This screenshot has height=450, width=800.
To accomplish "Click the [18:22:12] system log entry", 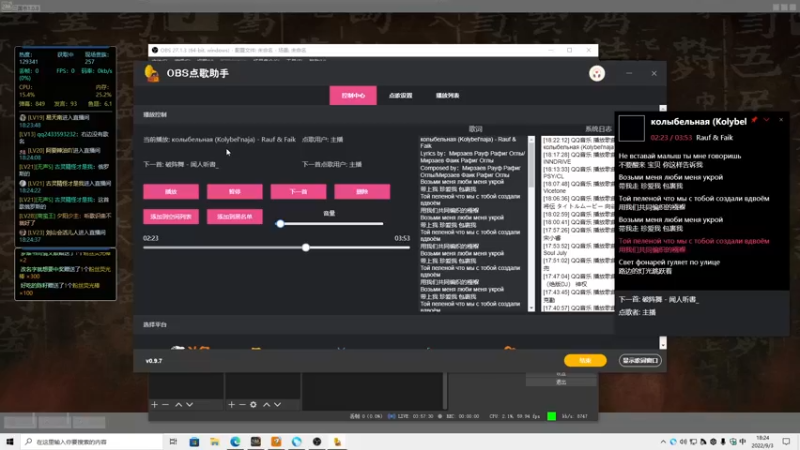I will pyautogui.click(x=578, y=143).
